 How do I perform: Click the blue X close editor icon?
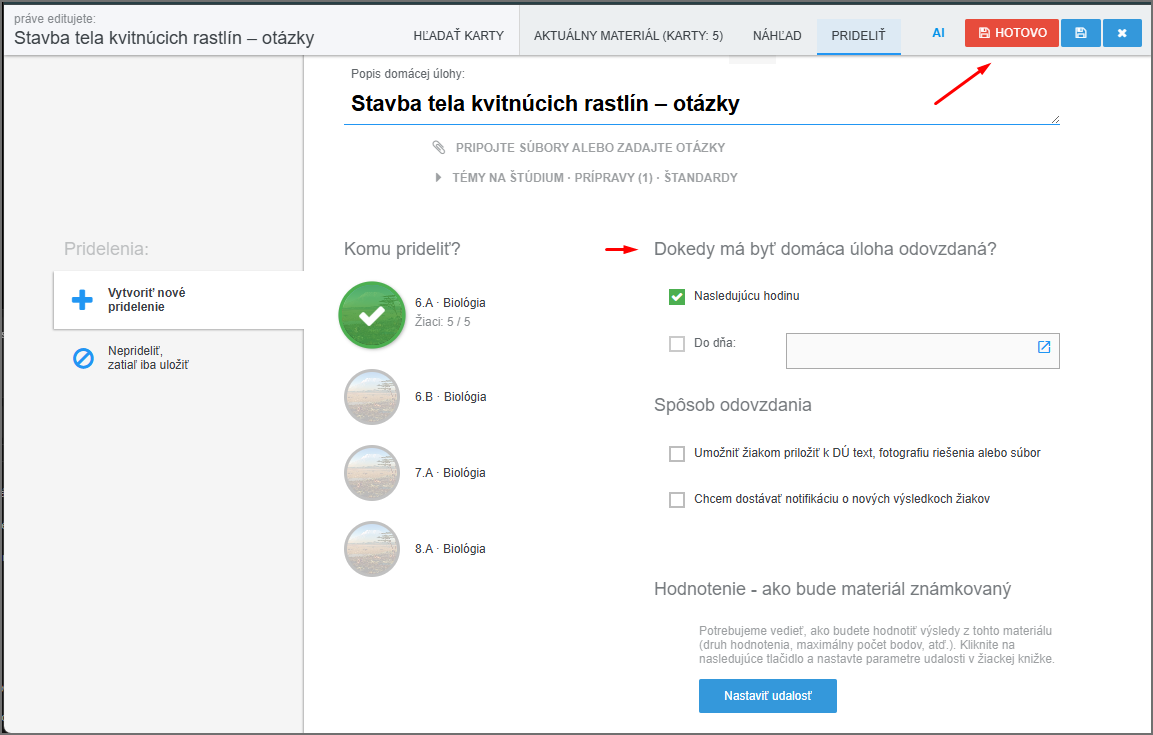click(x=1122, y=33)
